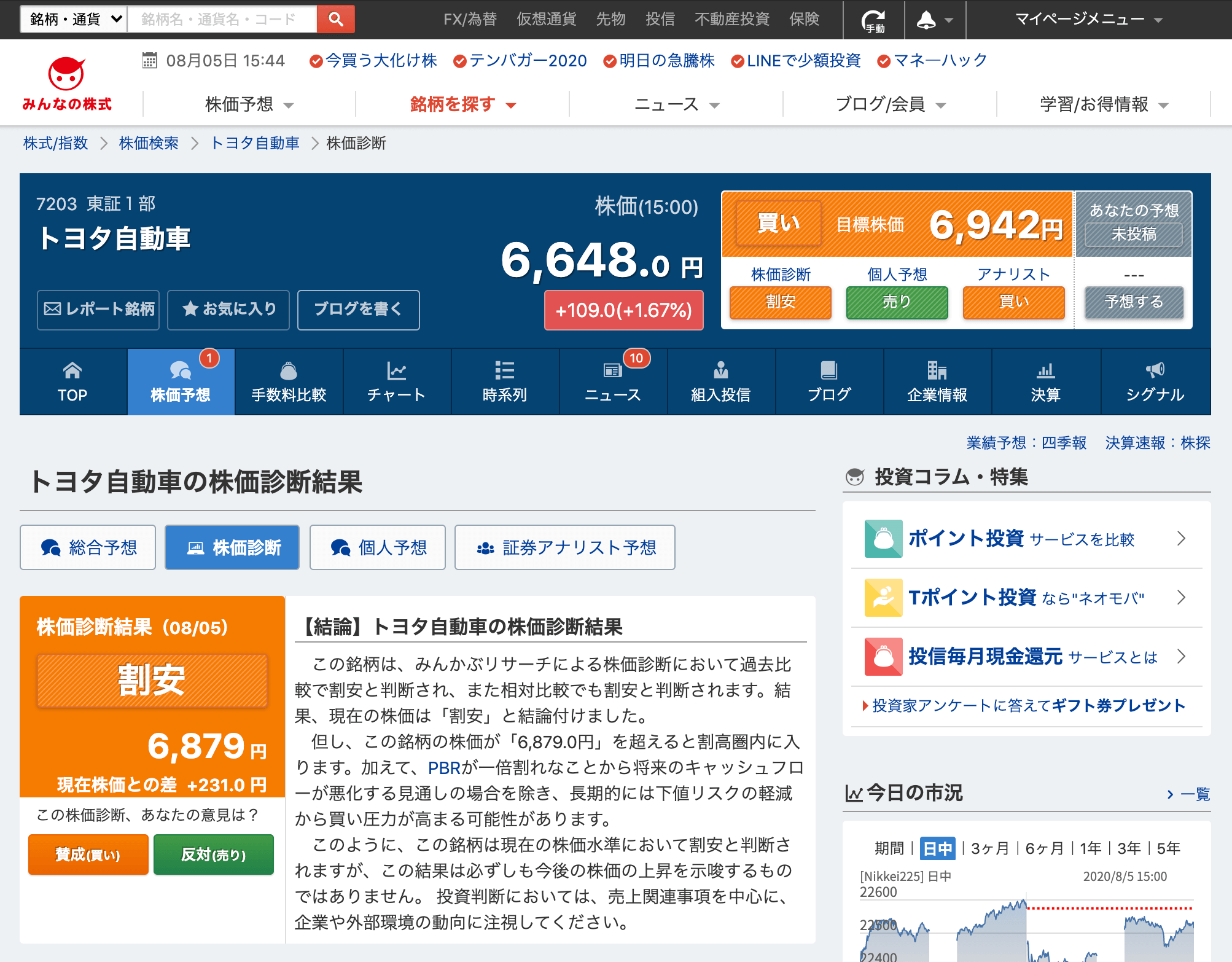Go to TOP home icon tab
1232x962 pixels.
(x=72, y=381)
